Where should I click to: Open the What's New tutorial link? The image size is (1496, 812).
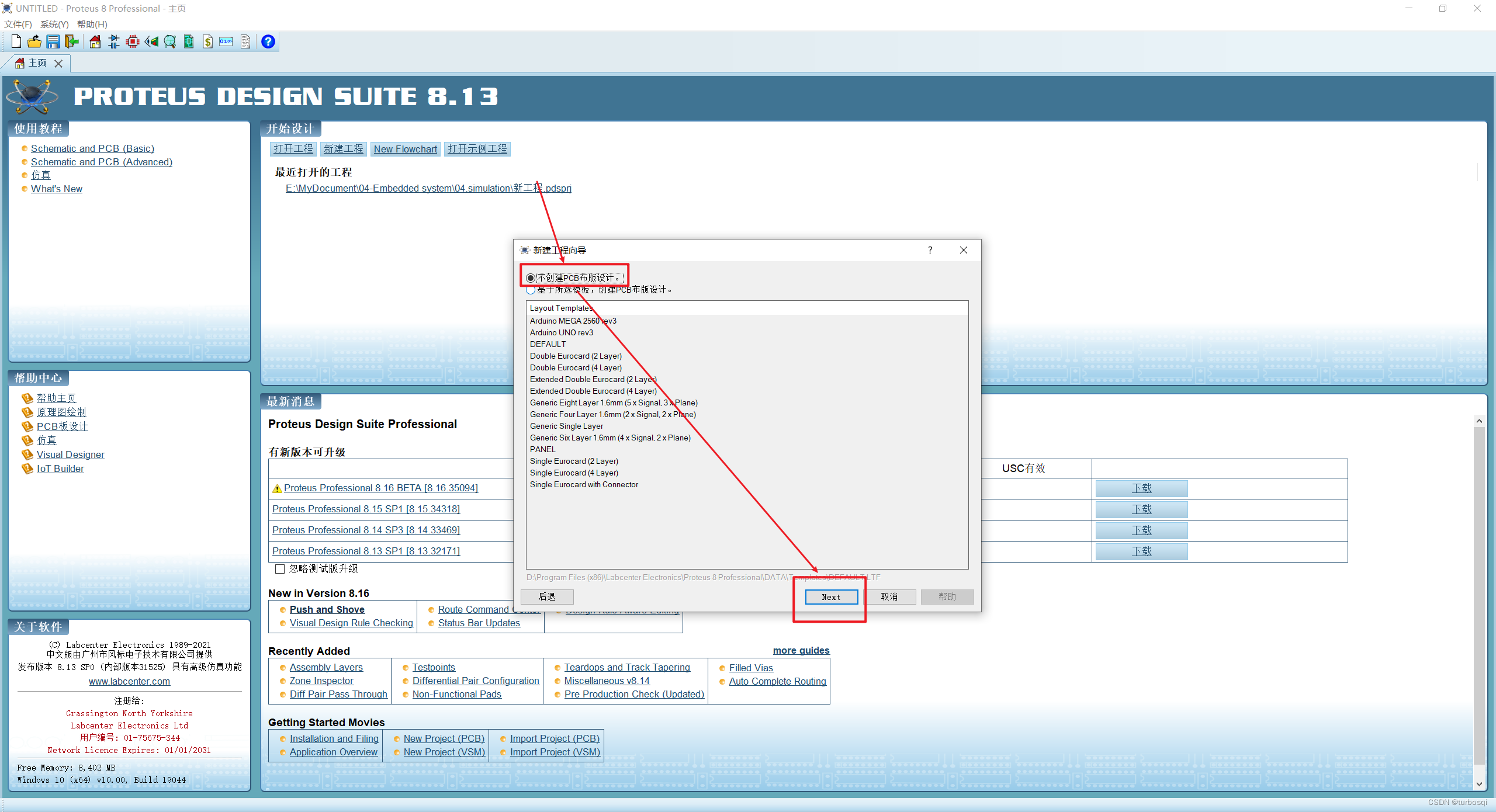point(57,189)
